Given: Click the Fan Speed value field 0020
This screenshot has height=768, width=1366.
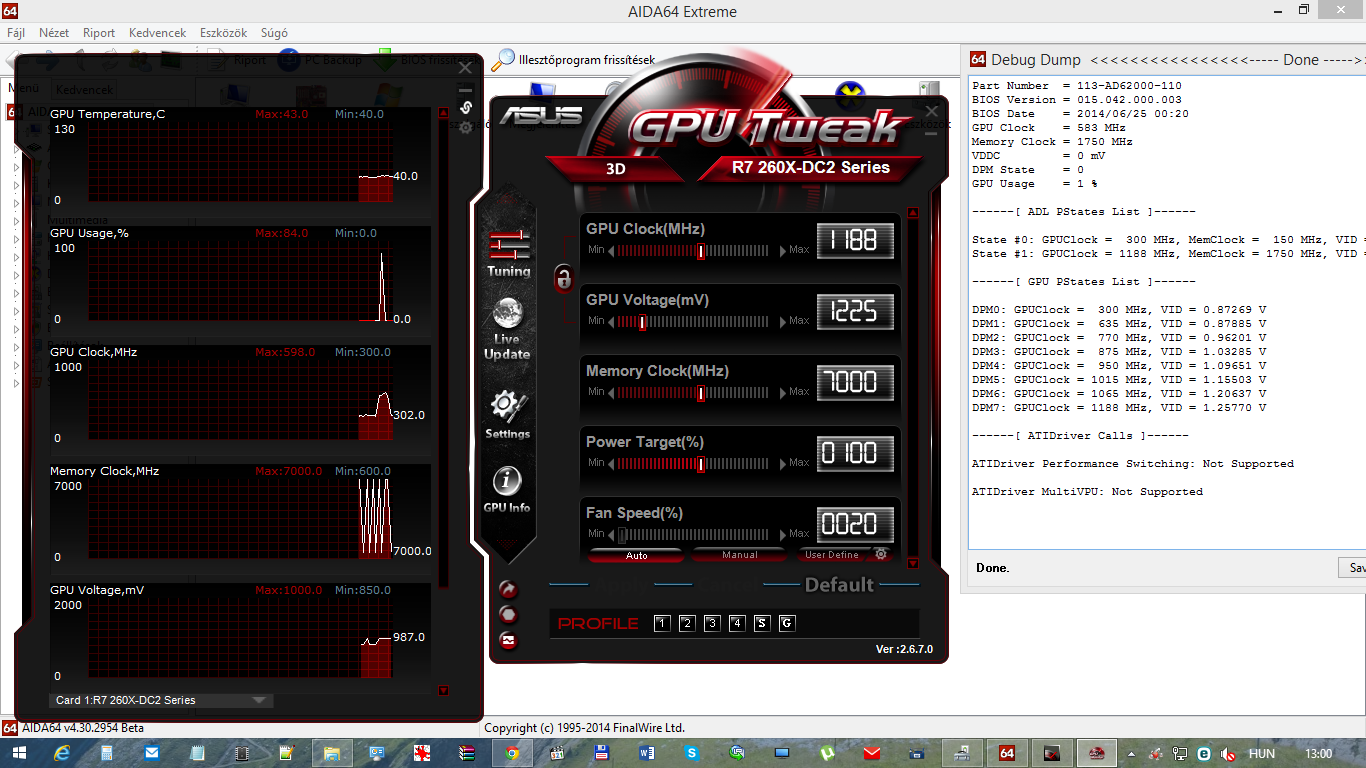Looking at the screenshot, I should point(855,524).
